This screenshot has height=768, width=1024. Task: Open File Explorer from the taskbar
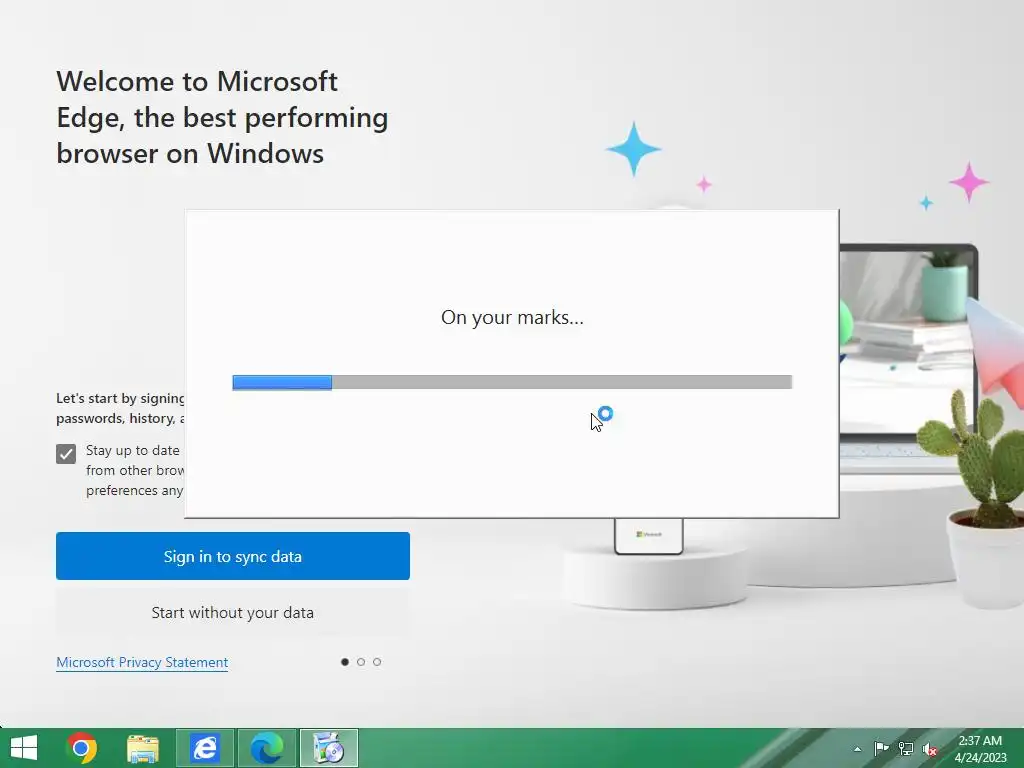tap(143, 748)
